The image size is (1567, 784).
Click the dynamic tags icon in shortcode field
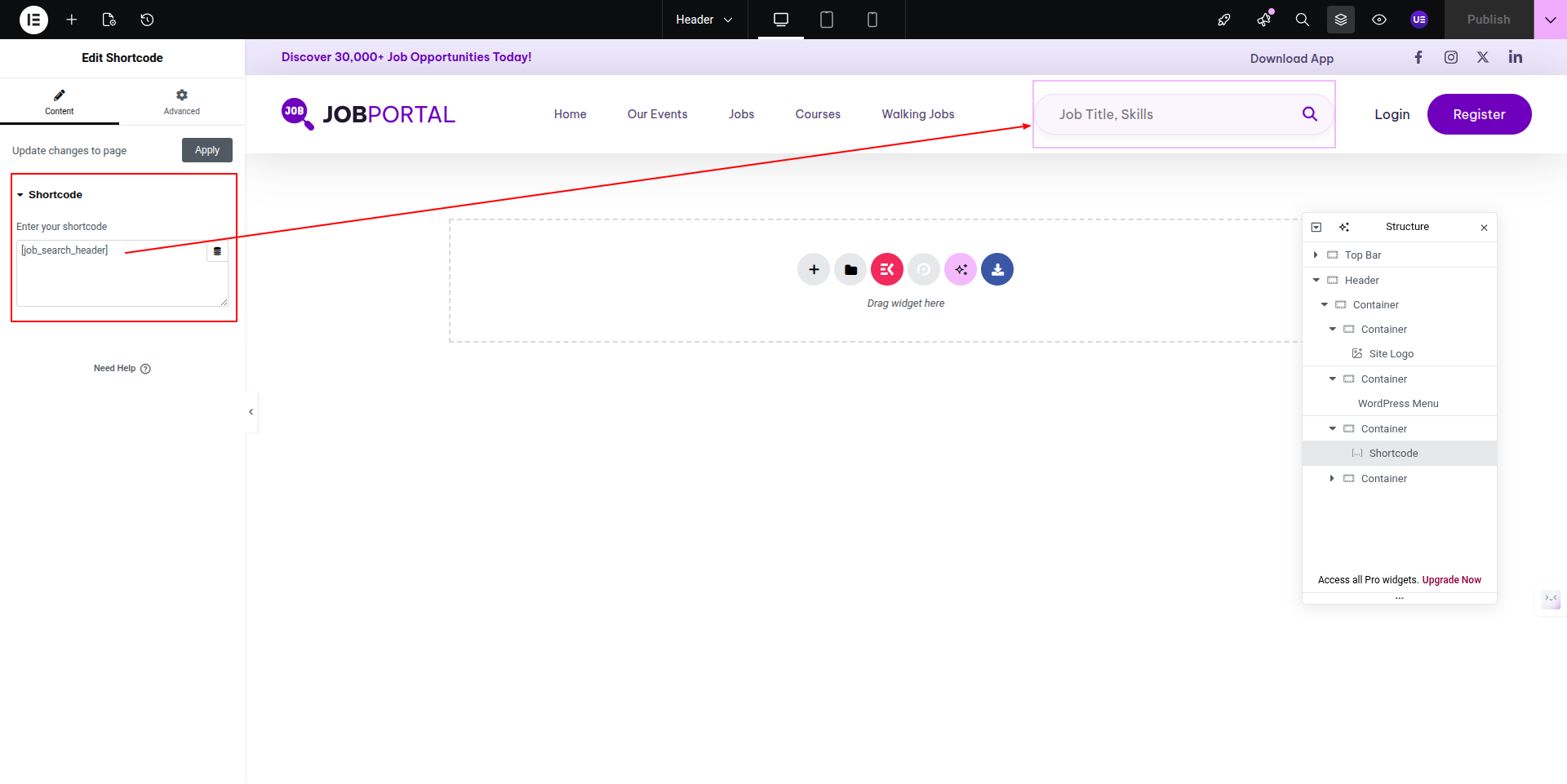pos(217,251)
